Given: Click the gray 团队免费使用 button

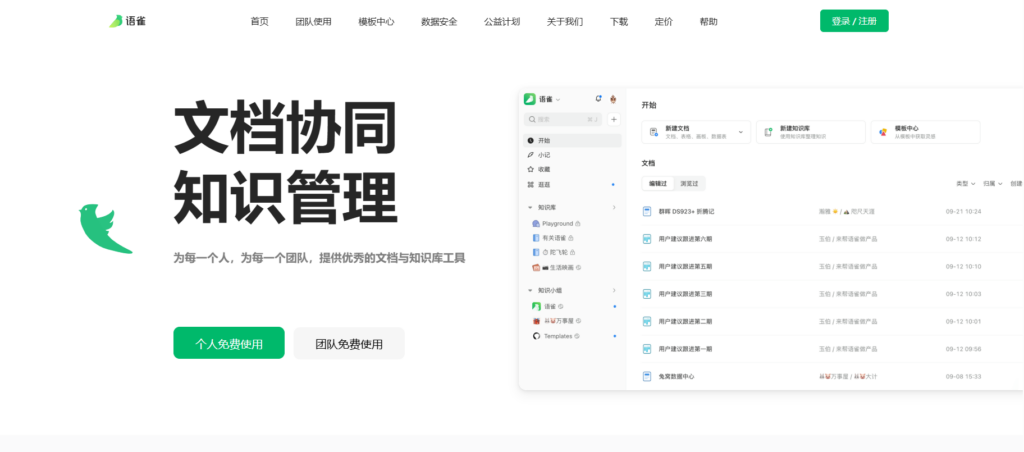Looking at the screenshot, I should tap(349, 344).
